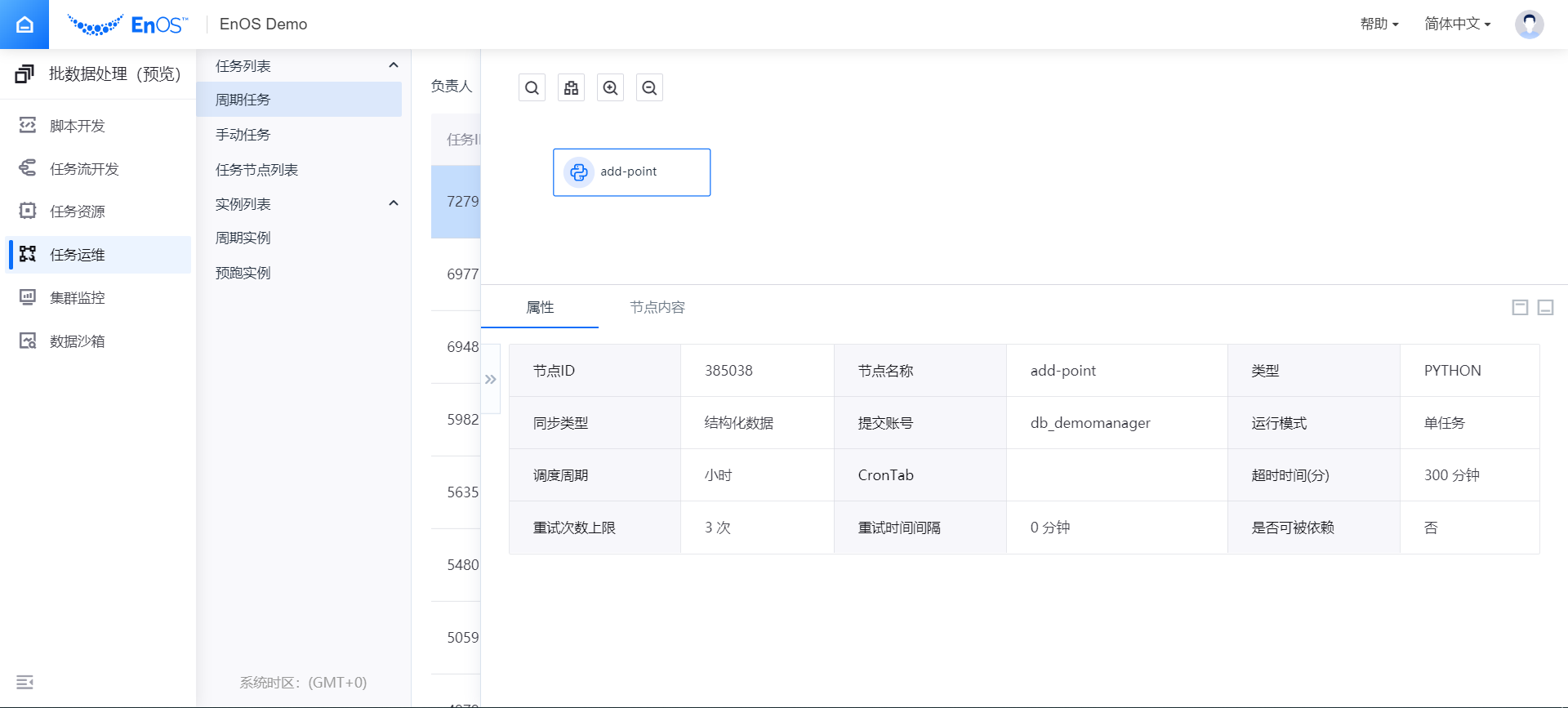1568x708 pixels.
Task: Select task row 6948
Action: (456, 347)
